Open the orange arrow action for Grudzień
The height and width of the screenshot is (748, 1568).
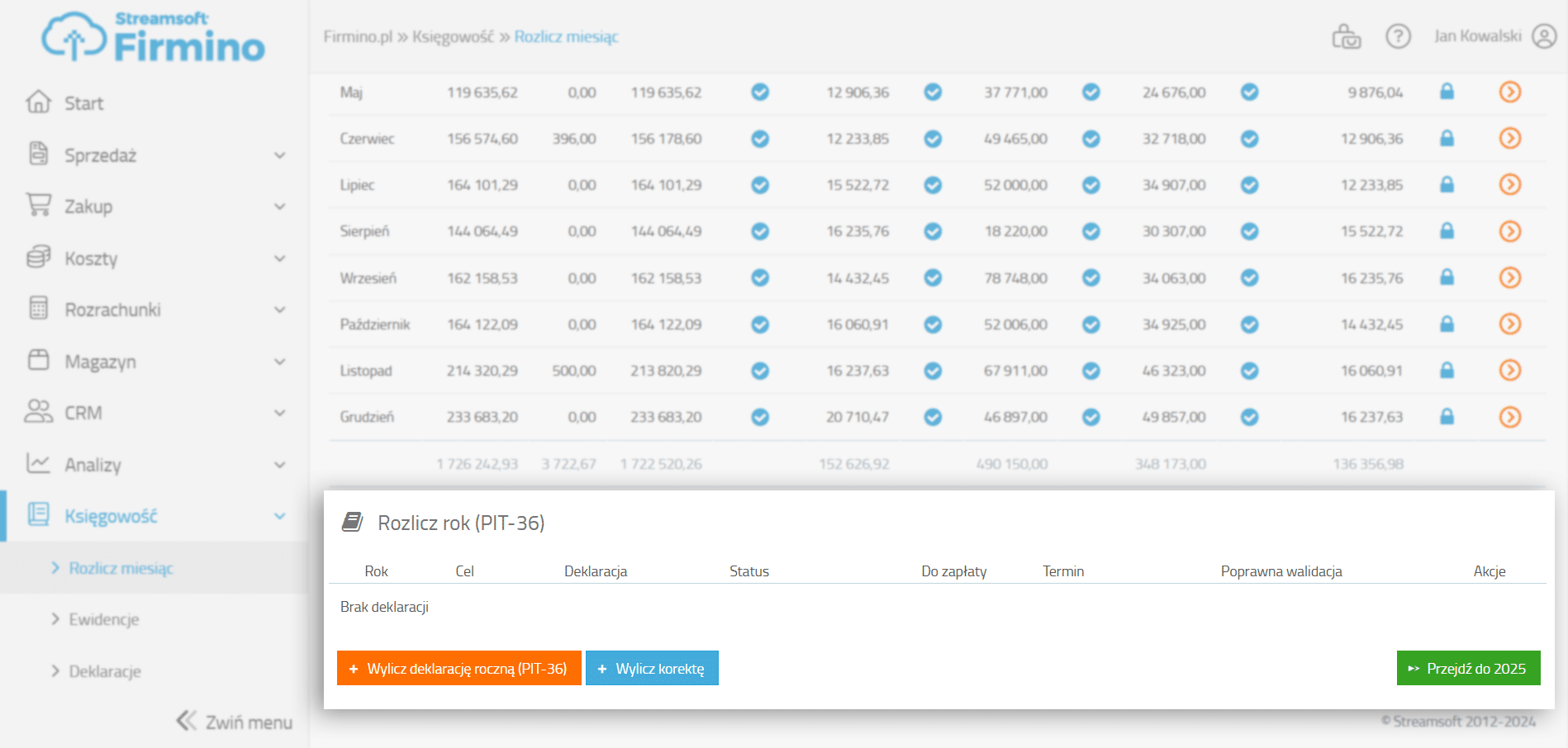pos(1510,417)
